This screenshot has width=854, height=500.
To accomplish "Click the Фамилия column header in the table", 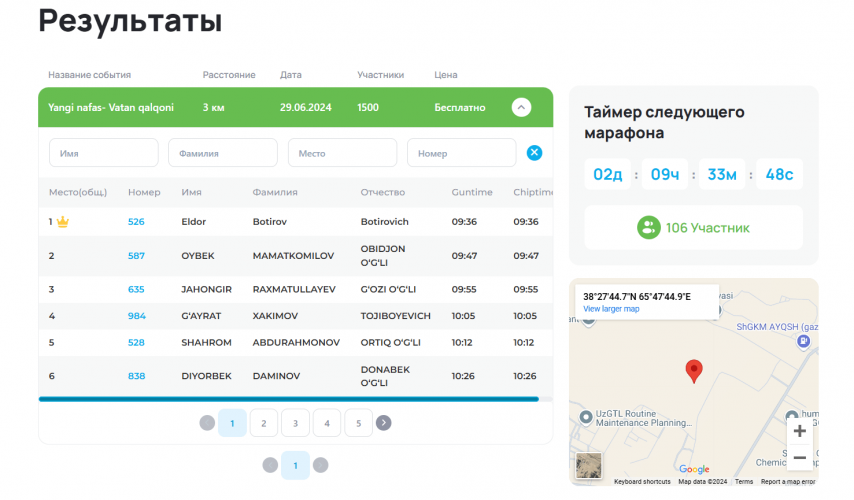I will 275,192.
